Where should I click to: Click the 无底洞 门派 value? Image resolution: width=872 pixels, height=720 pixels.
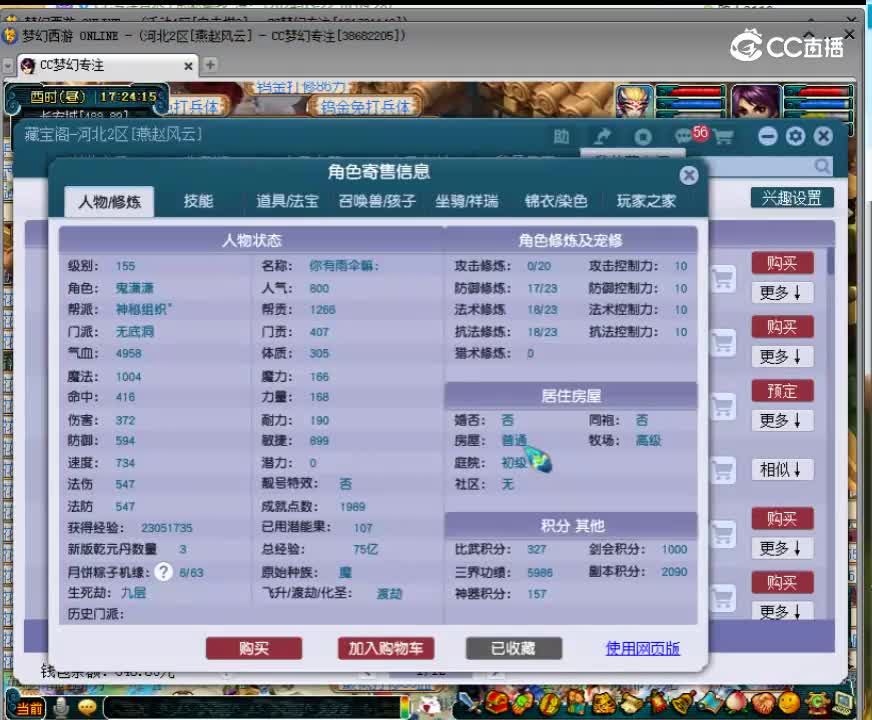[x=135, y=332]
